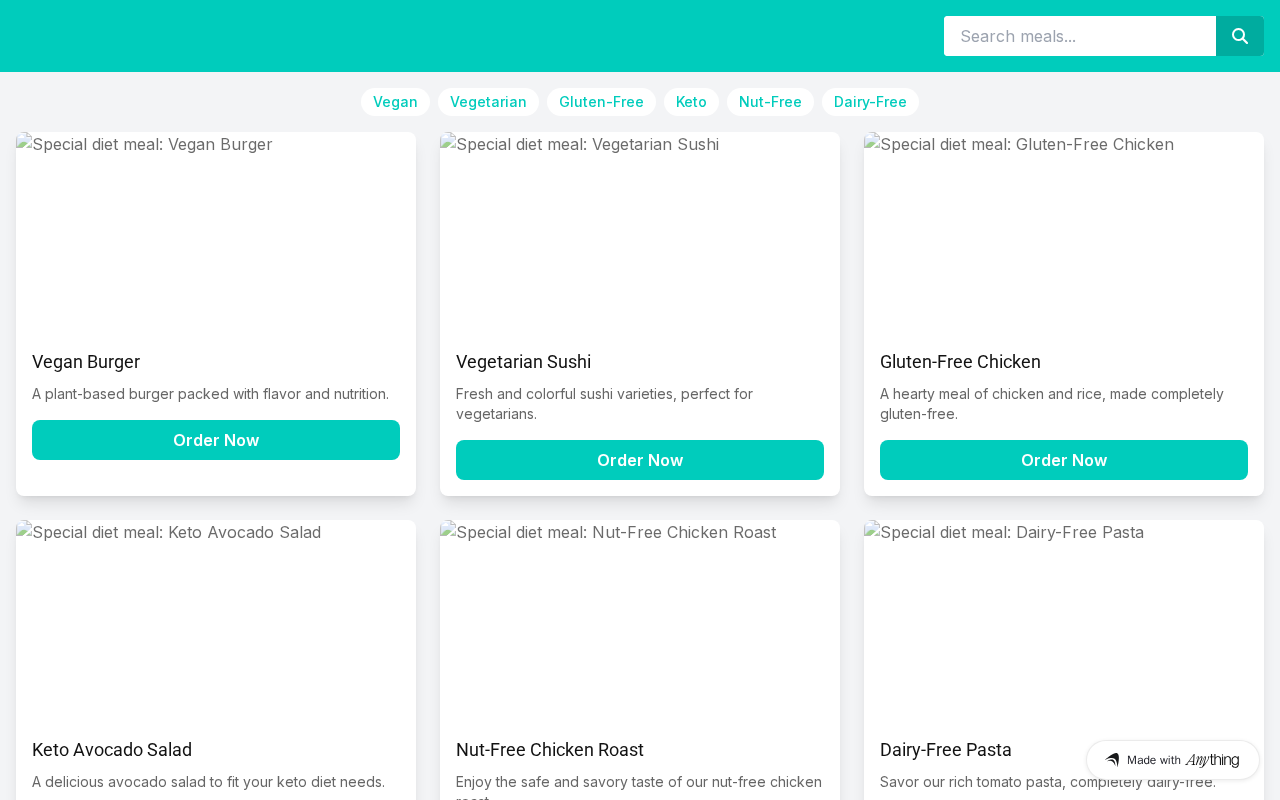Focus the Search meals input field

1079,36
